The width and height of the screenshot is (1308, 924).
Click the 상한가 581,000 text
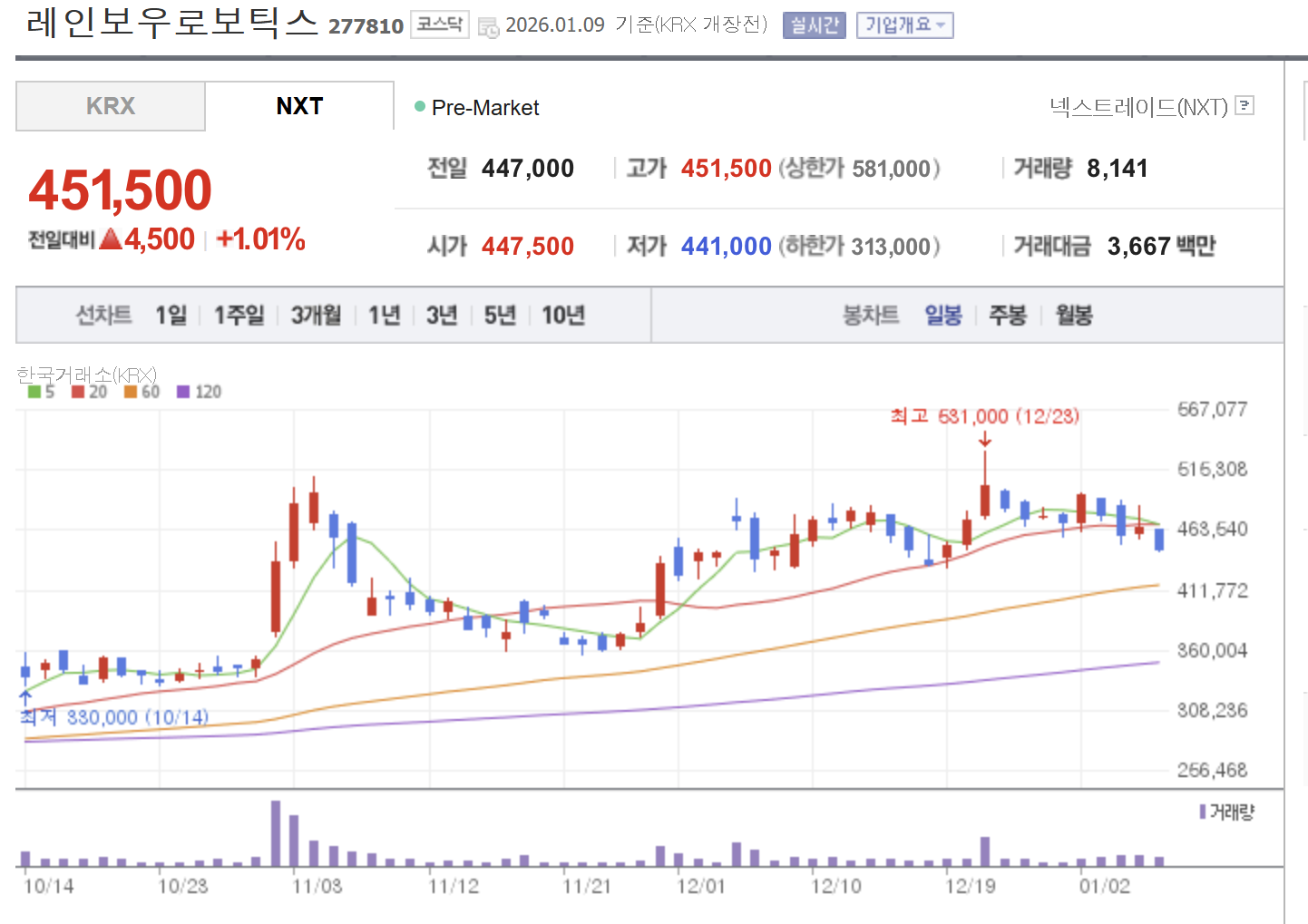860,169
